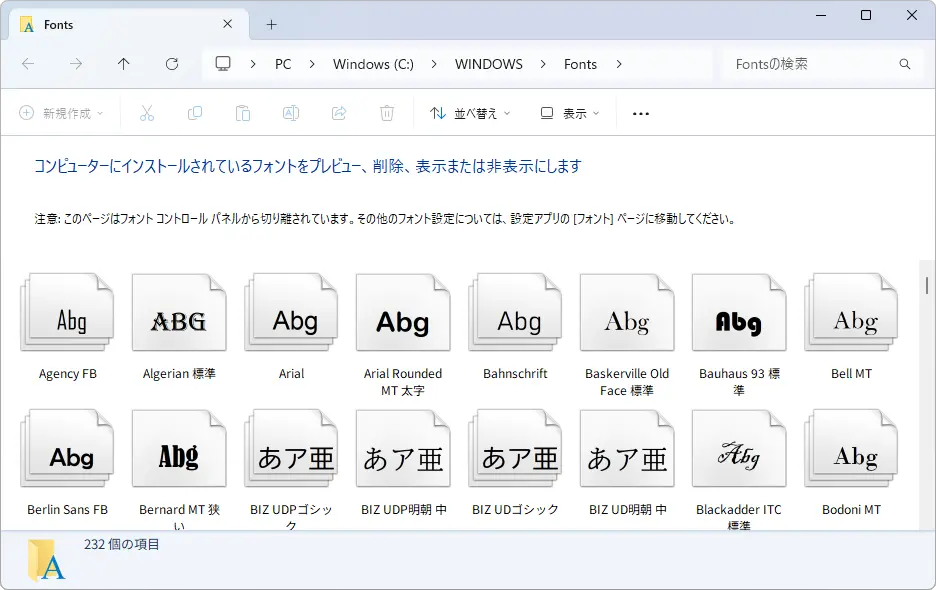Open the 表示 view options dropdown
The width and height of the screenshot is (936, 590).
[x=568, y=113]
